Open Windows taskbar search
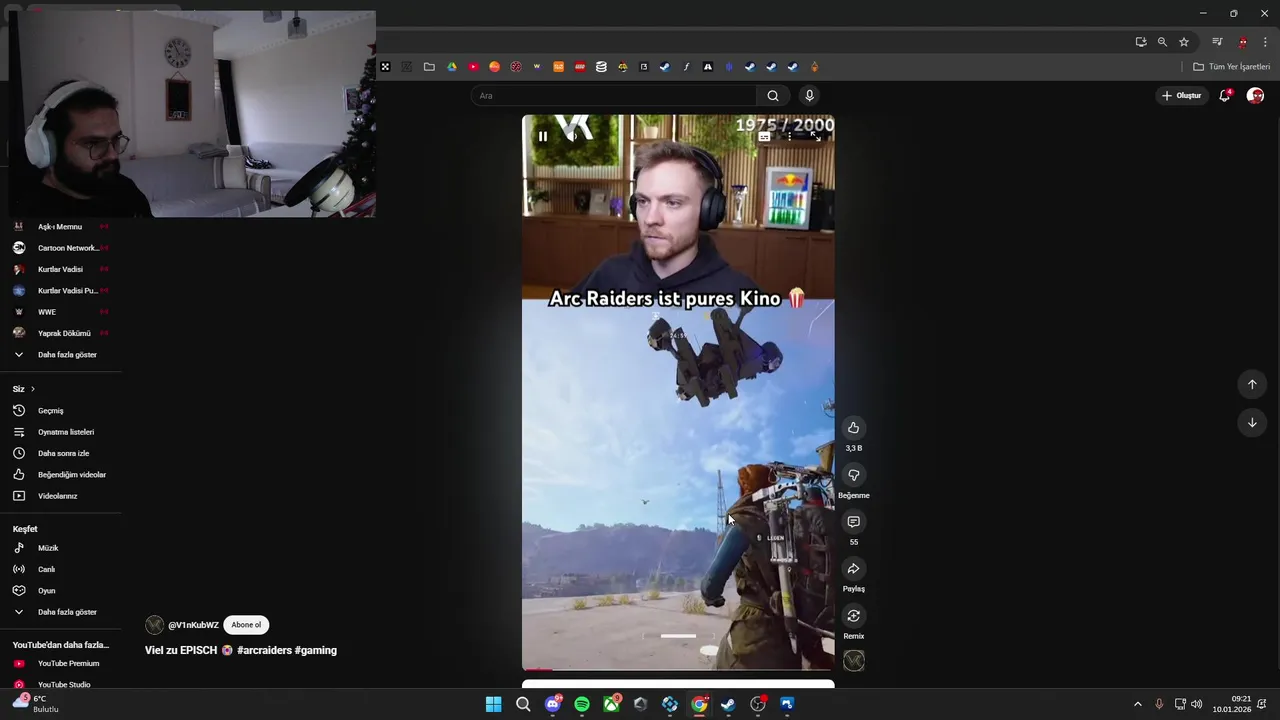This screenshot has width=1280, height=720. click(523, 704)
